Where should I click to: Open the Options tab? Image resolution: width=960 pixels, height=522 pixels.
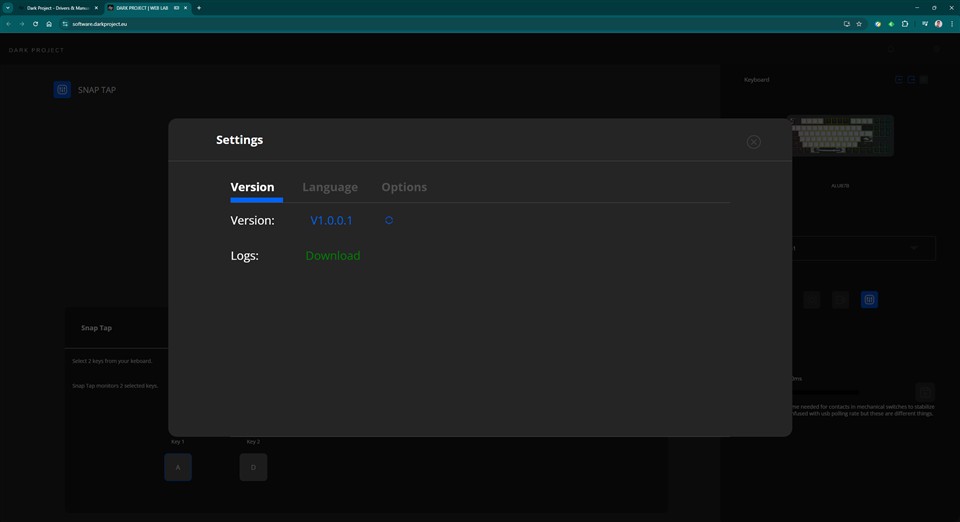(x=404, y=187)
